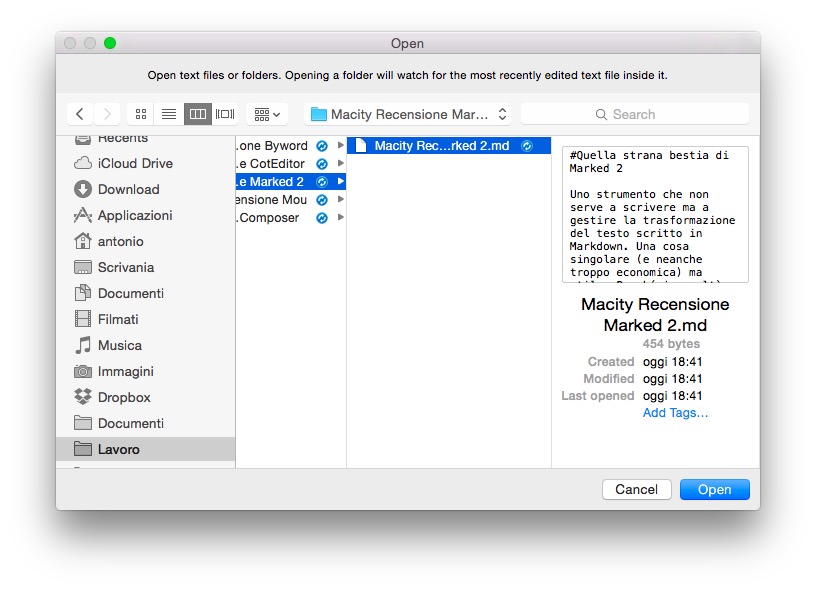The height and width of the screenshot is (590, 816).
Task: Switch to list view
Action: 169,114
